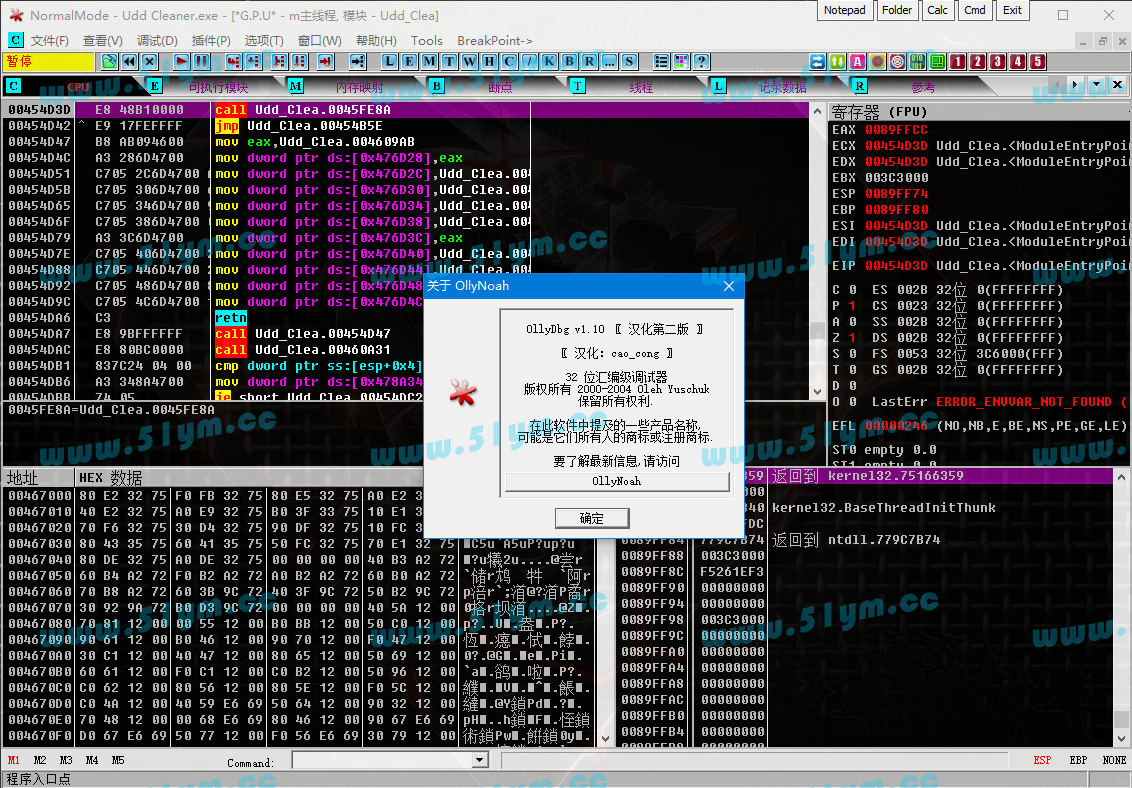Screen dimensions: 1132x788
Task: Click the Command input field
Action: [383, 760]
